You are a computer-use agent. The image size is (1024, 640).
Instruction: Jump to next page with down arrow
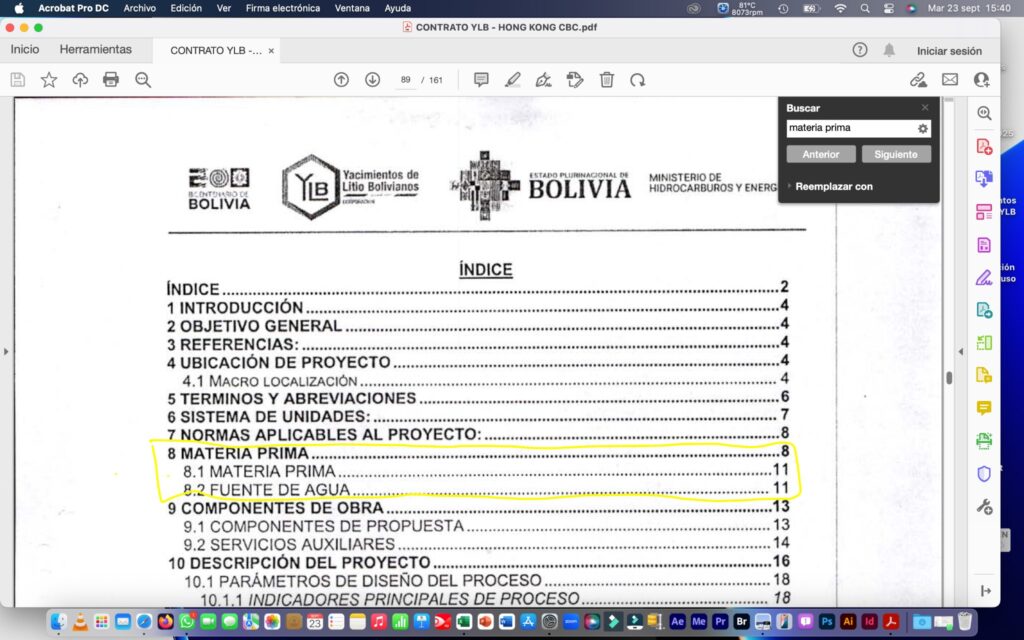point(372,80)
